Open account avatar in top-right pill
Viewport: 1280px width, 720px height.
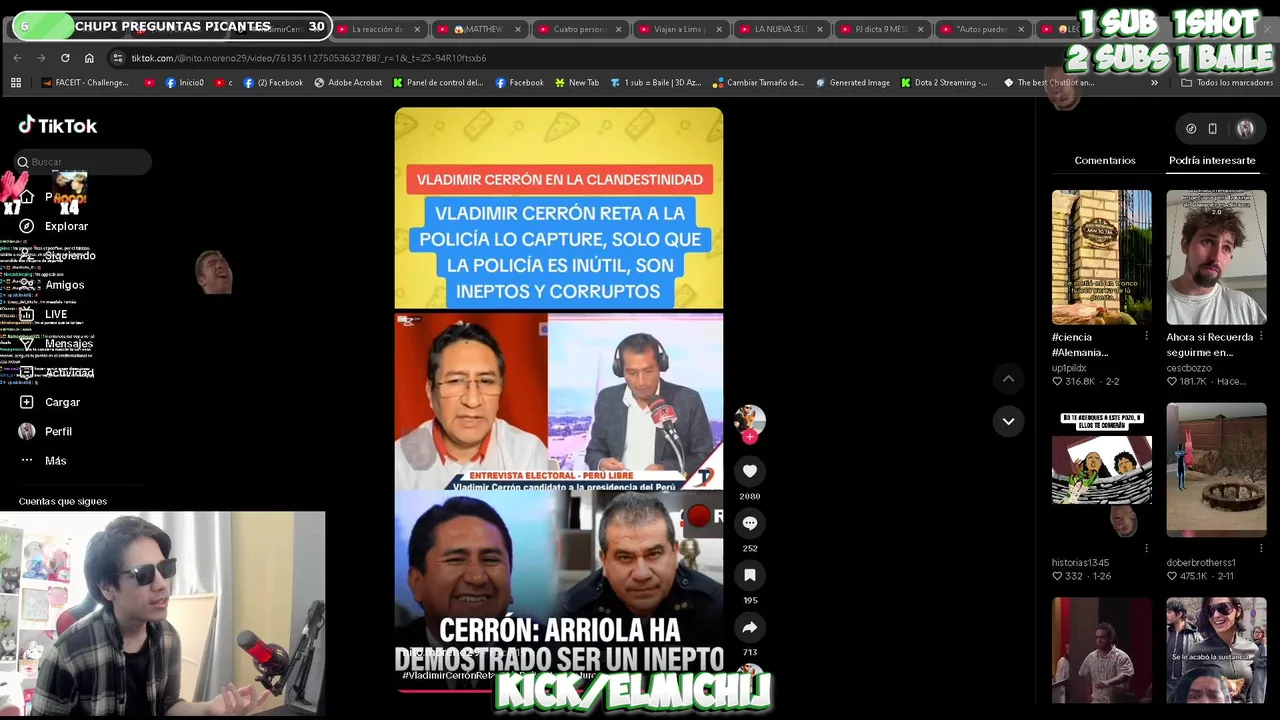tap(1245, 128)
